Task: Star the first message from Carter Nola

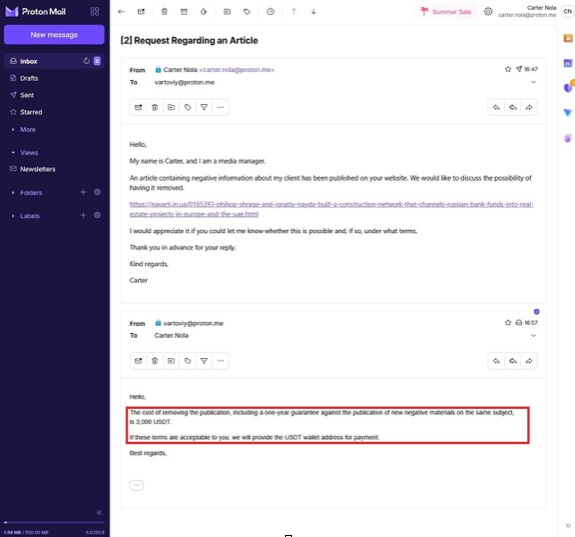Action: 508,69
